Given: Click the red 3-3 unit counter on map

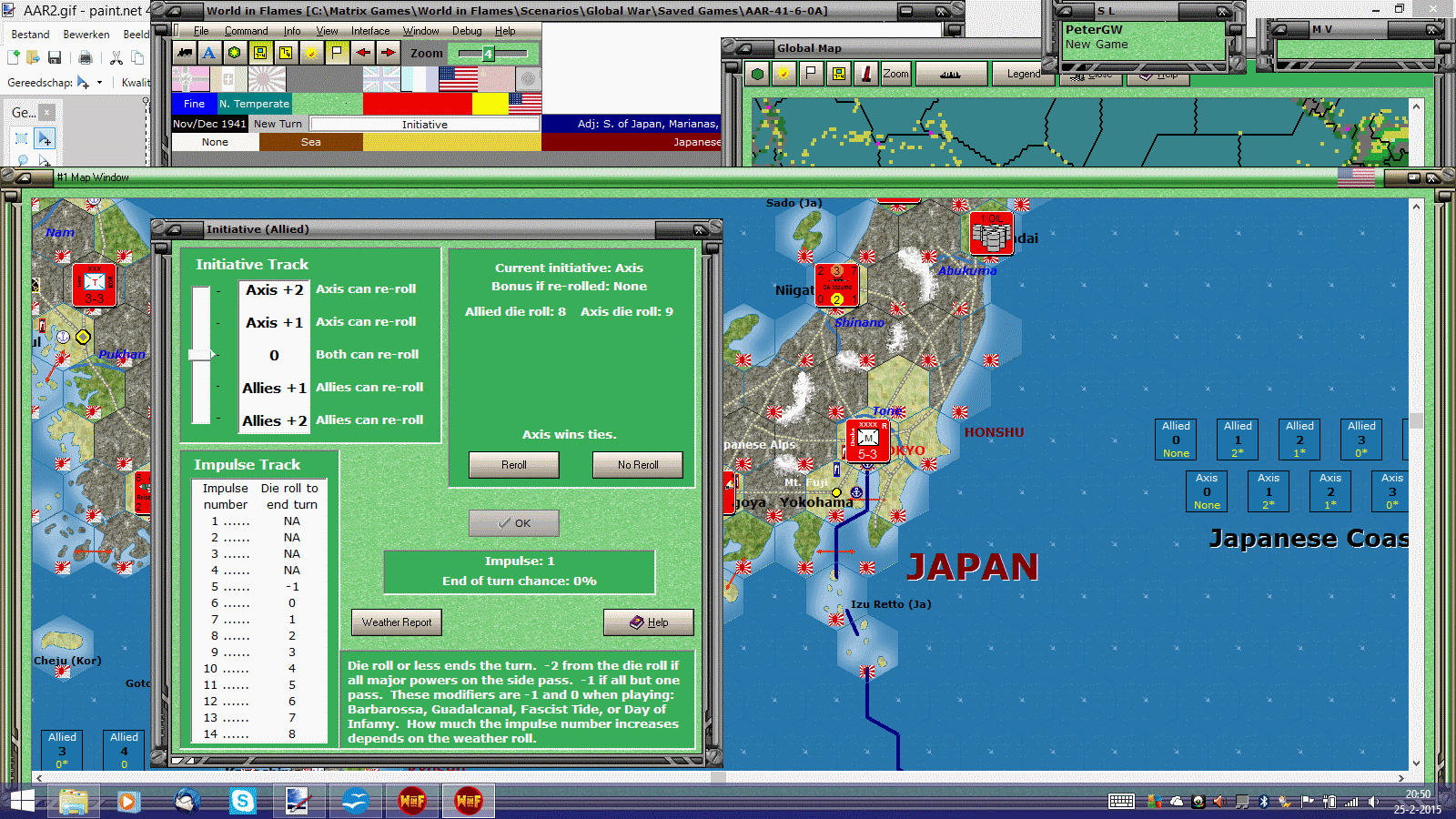Looking at the screenshot, I should [x=94, y=285].
